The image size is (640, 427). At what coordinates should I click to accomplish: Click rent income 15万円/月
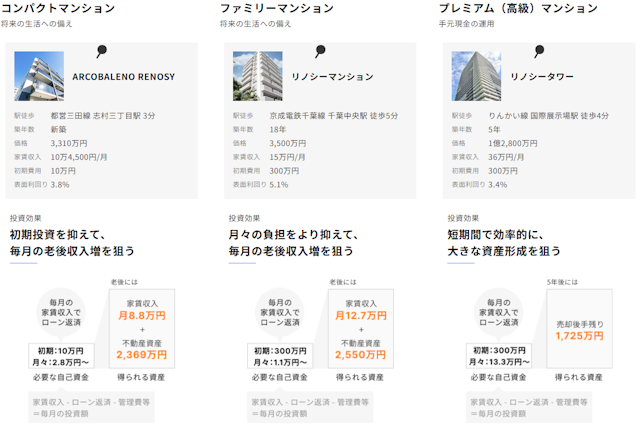coord(287,157)
